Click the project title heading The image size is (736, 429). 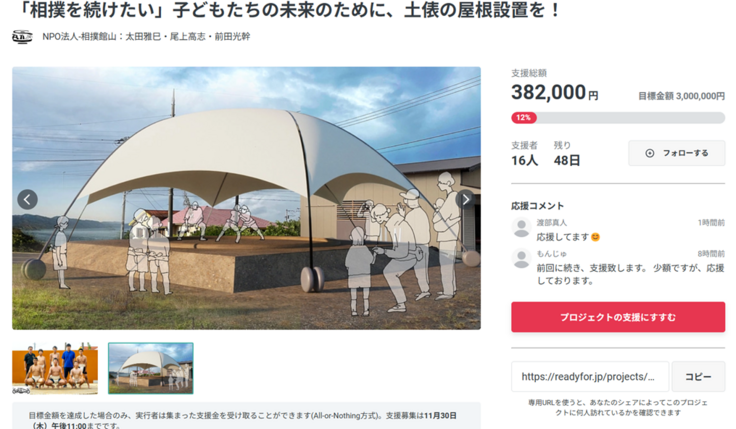tap(289, 10)
